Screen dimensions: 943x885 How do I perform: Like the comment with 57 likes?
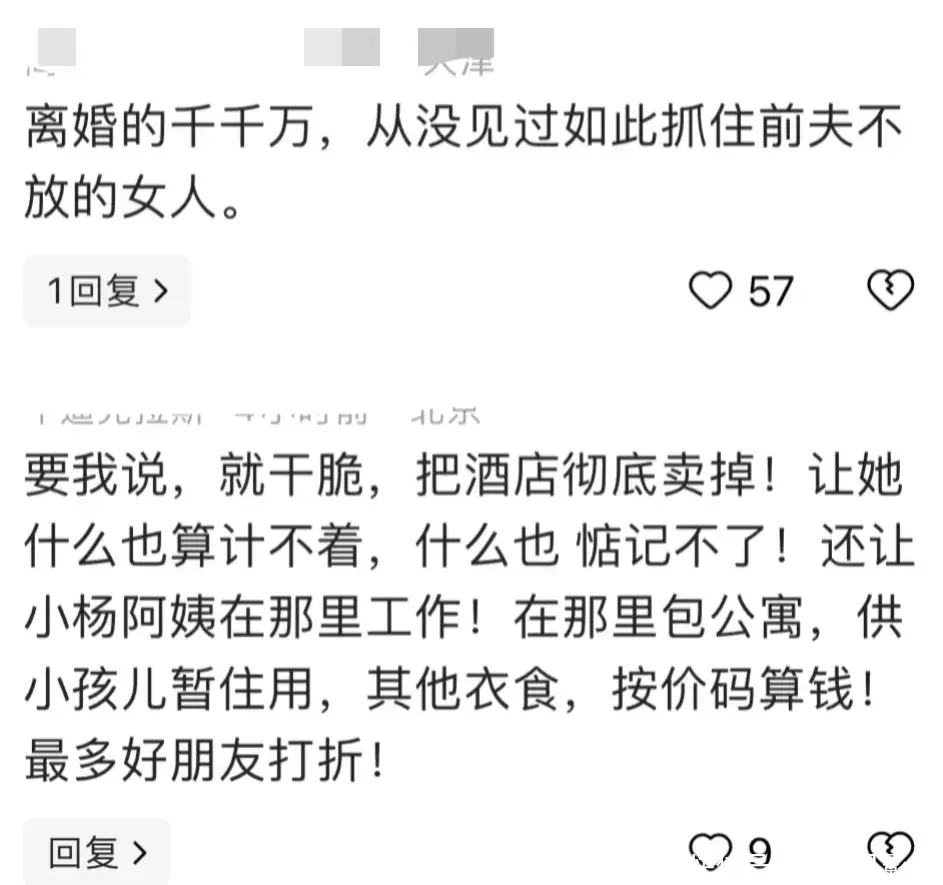coord(711,291)
